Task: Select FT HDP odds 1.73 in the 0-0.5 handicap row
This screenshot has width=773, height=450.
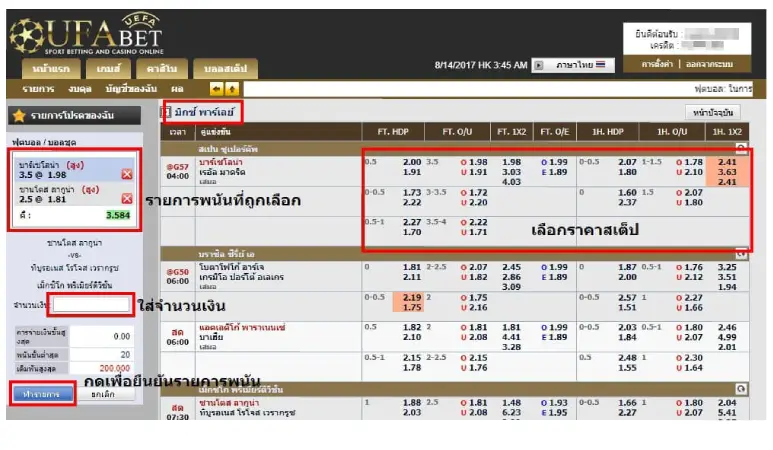Action: (x=412, y=192)
